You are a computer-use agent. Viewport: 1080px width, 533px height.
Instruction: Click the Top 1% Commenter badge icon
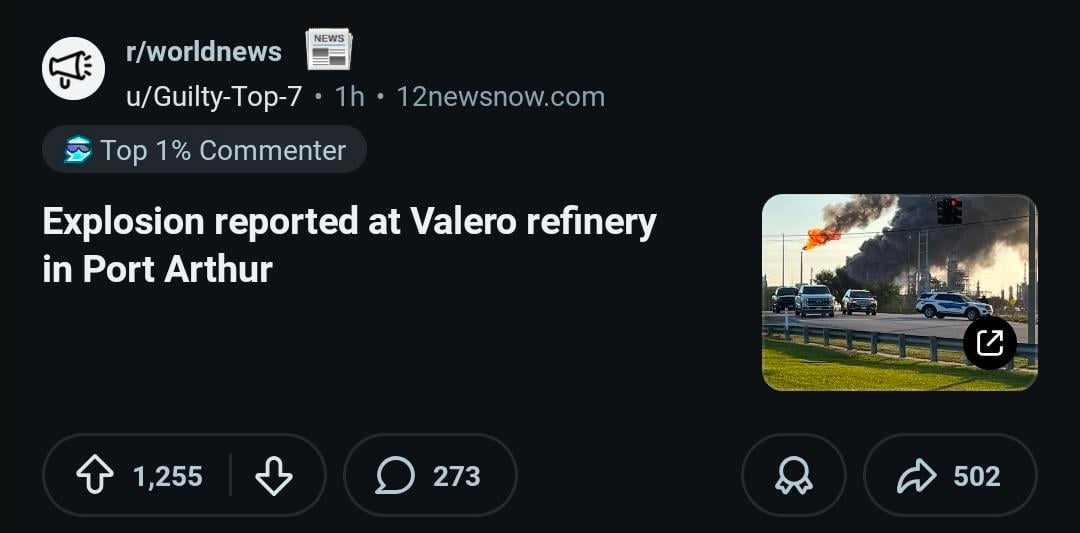[x=77, y=150]
